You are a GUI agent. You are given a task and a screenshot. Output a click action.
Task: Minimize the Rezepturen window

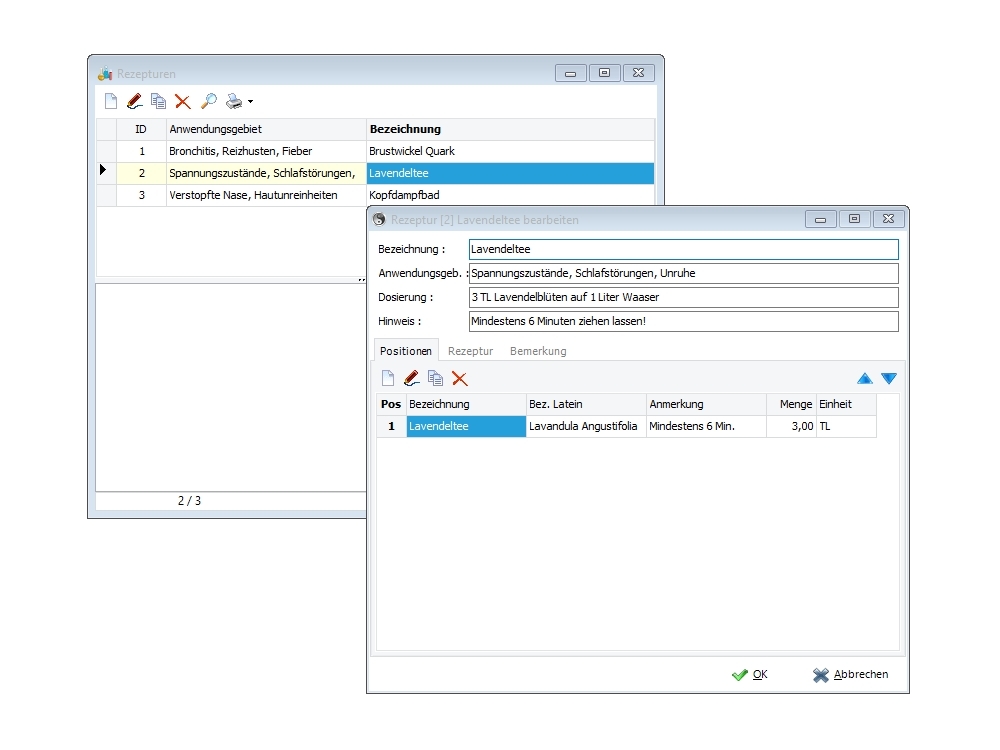(x=571, y=73)
